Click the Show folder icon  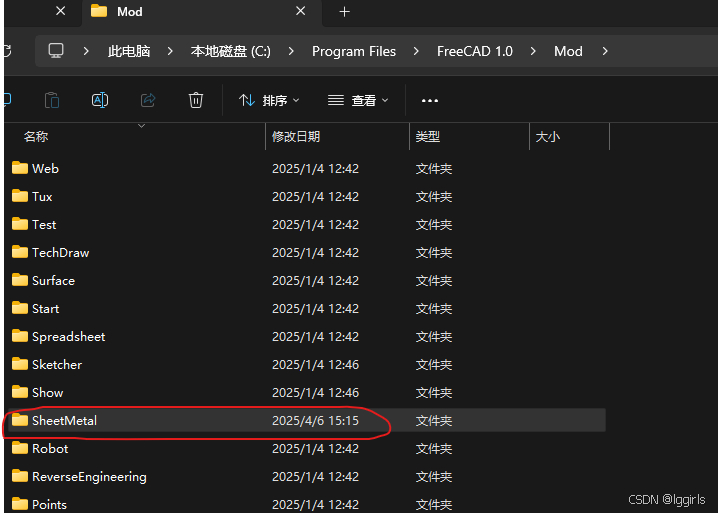point(20,392)
